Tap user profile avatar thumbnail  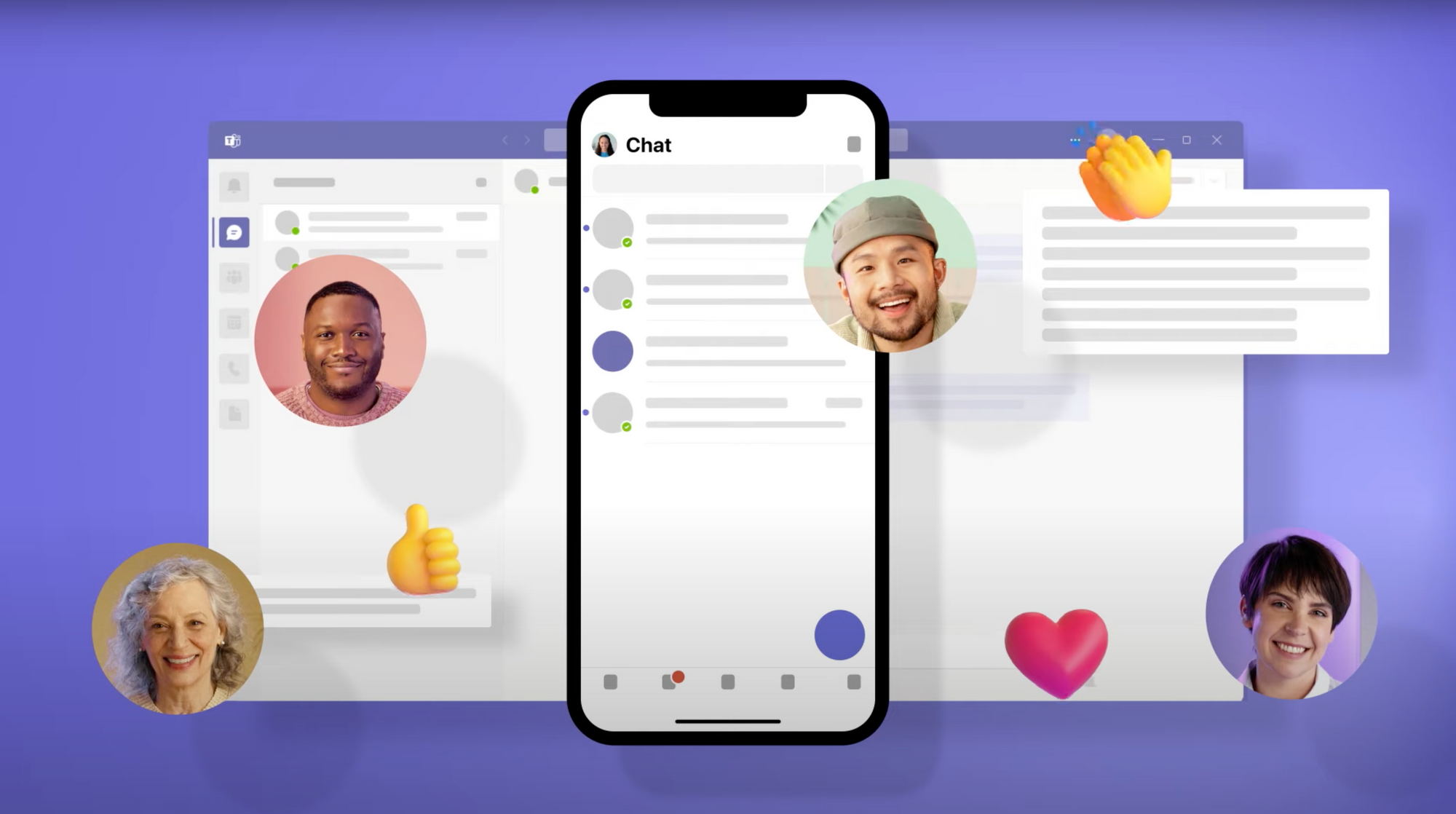tap(605, 144)
